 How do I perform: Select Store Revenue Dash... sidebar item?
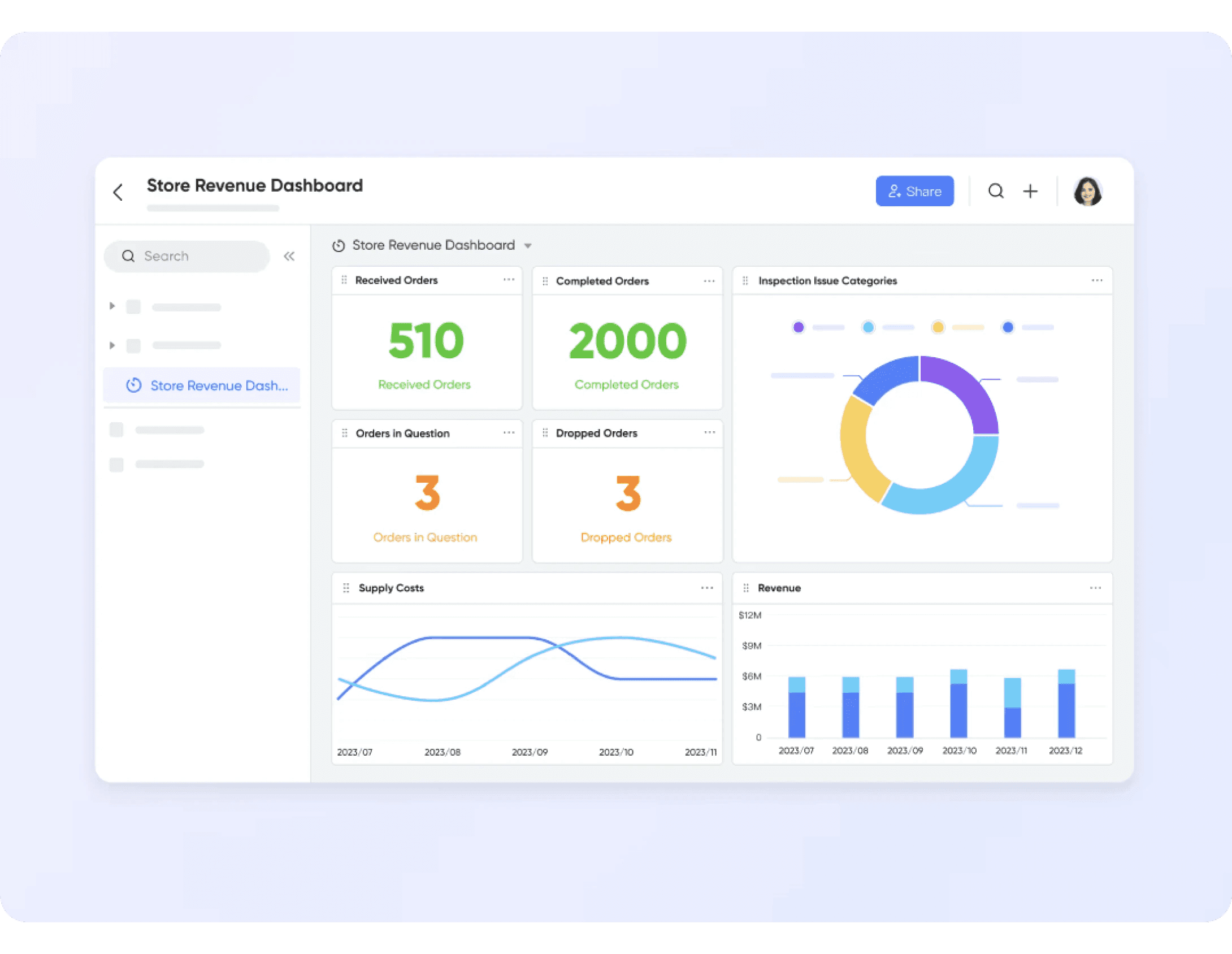[x=202, y=385]
